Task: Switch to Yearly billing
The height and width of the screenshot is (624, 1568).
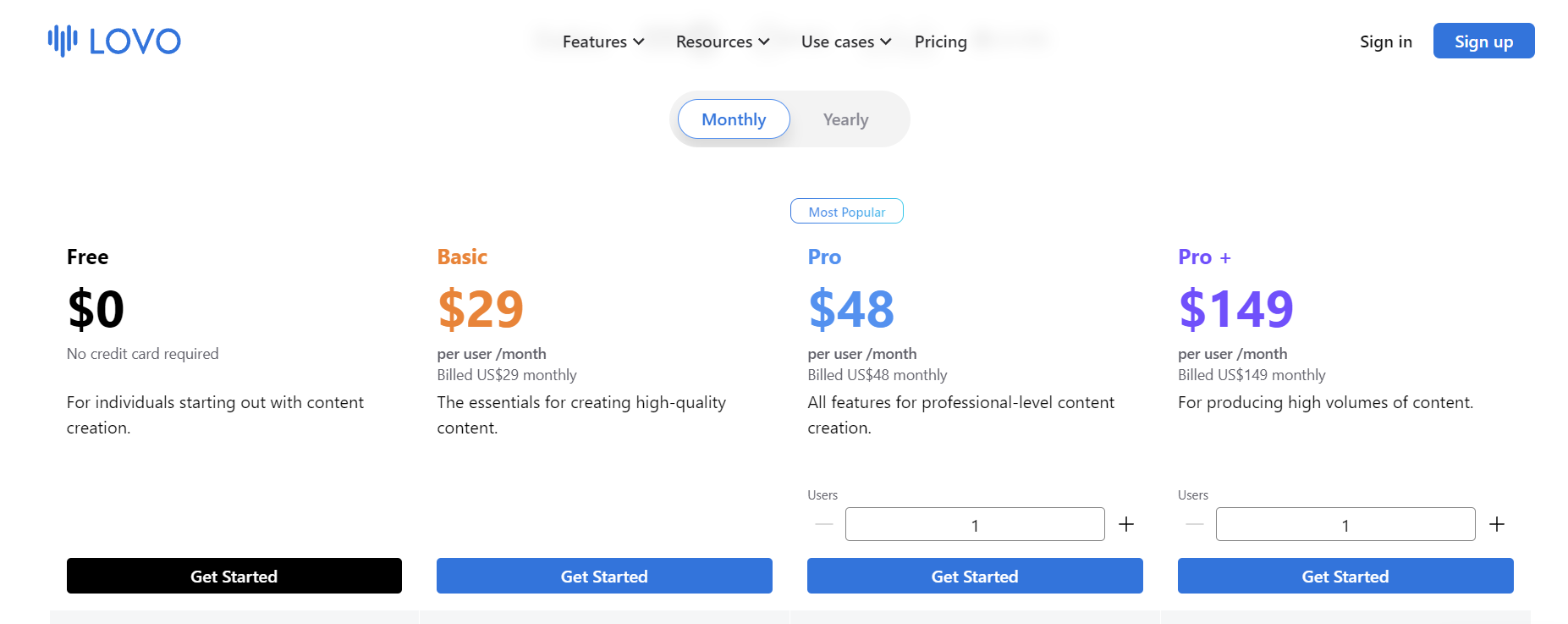Action: (845, 119)
